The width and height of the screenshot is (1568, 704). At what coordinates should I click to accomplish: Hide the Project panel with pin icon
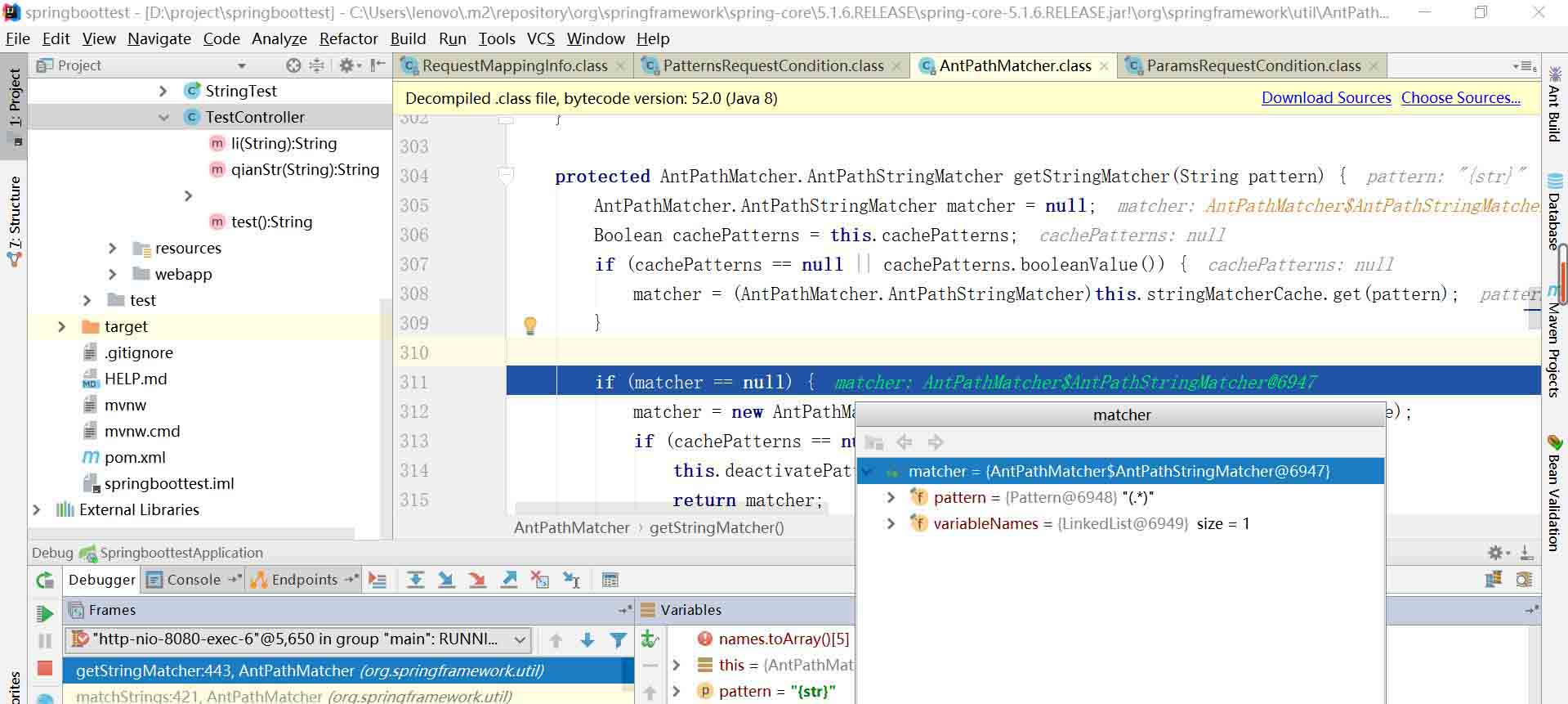pyautogui.click(x=377, y=65)
